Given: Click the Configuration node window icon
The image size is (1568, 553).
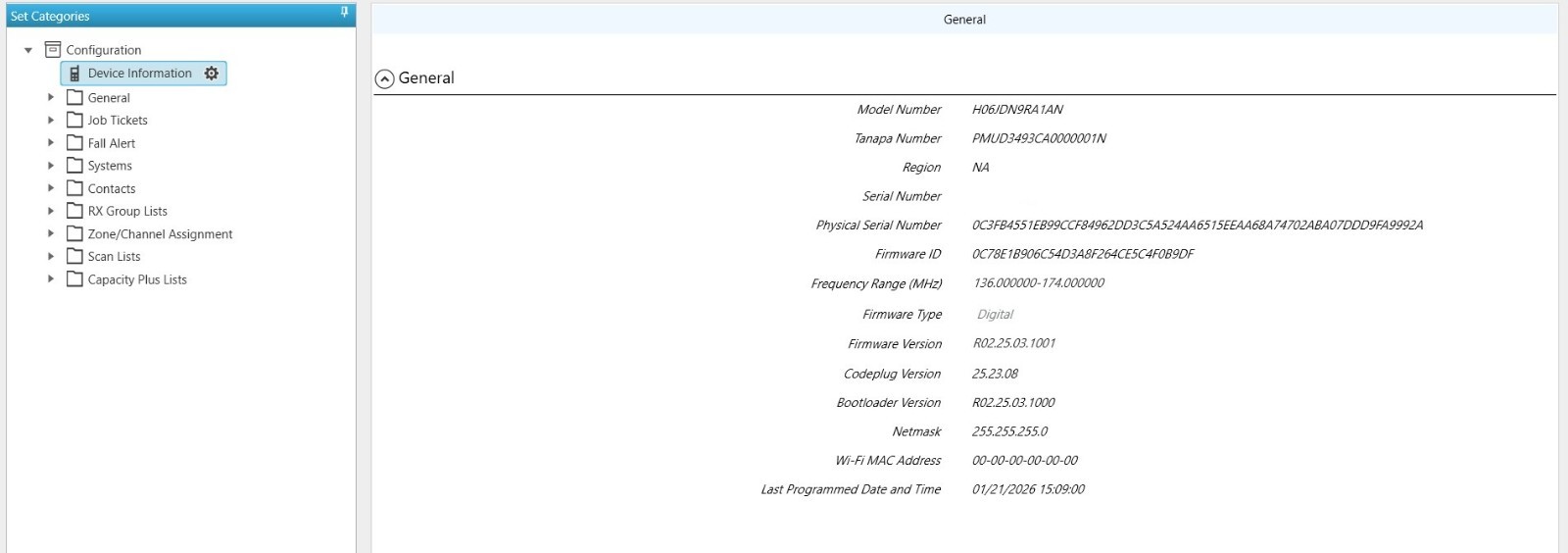Looking at the screenshot, I should pyautogui.click(x=53, y=50).
